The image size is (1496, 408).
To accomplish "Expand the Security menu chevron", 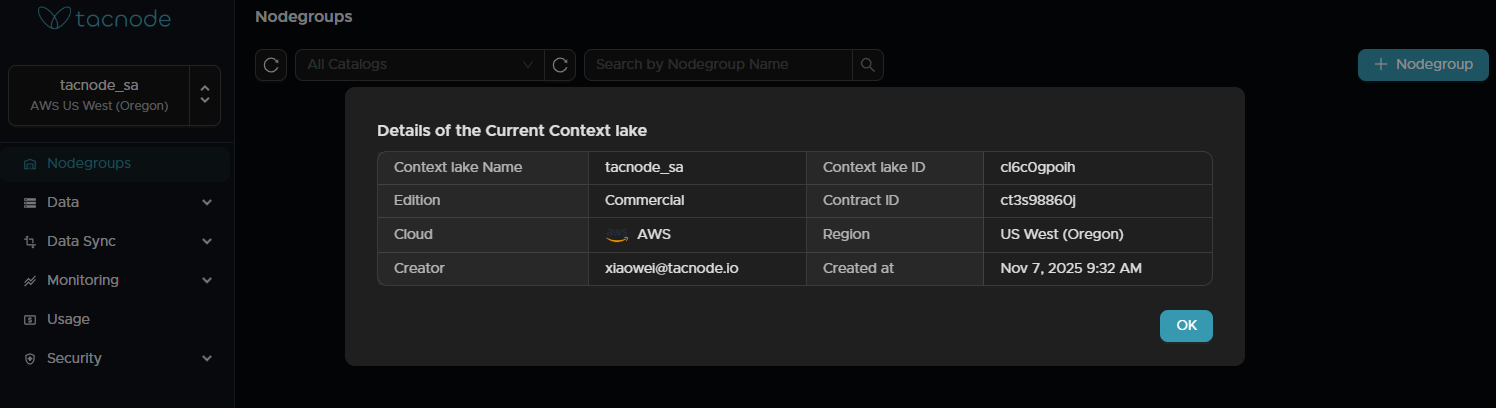I will click(207, 358).
